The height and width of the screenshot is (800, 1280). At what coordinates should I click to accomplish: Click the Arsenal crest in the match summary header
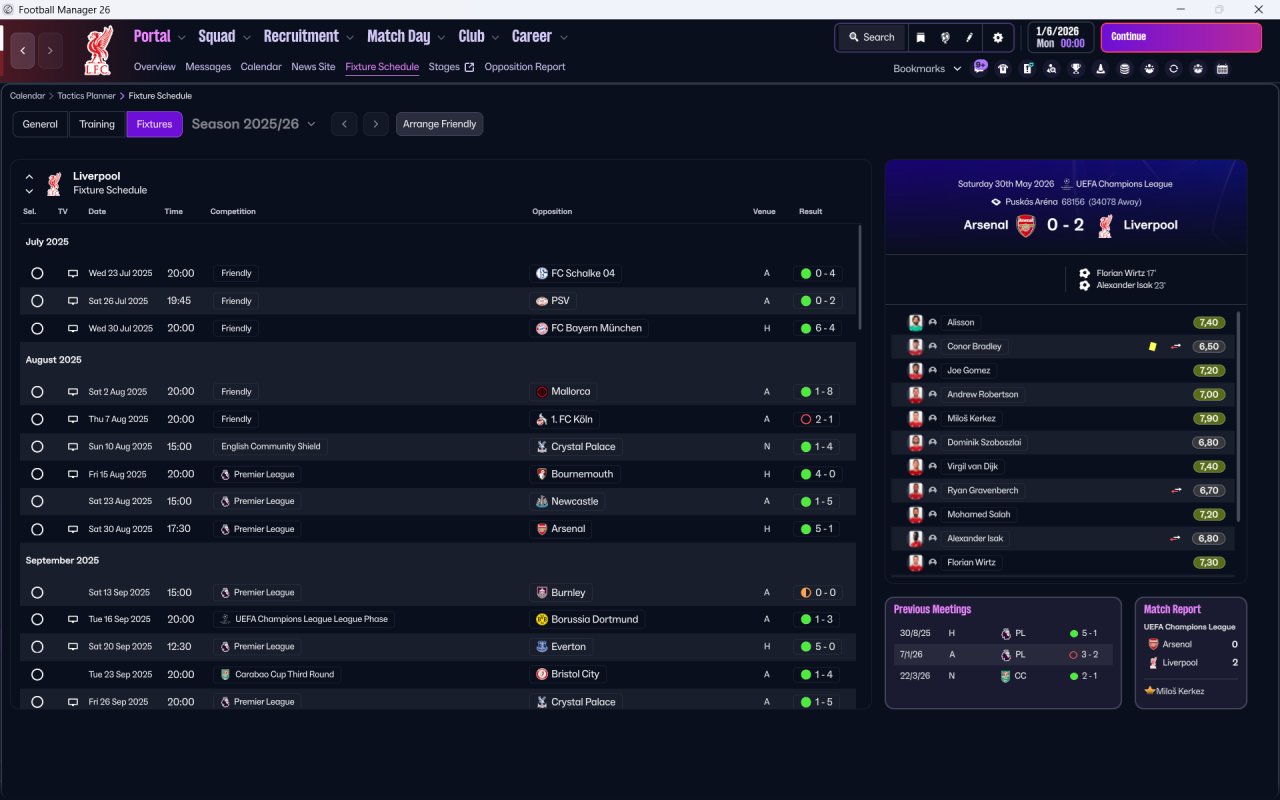(x=1025, y=225)
